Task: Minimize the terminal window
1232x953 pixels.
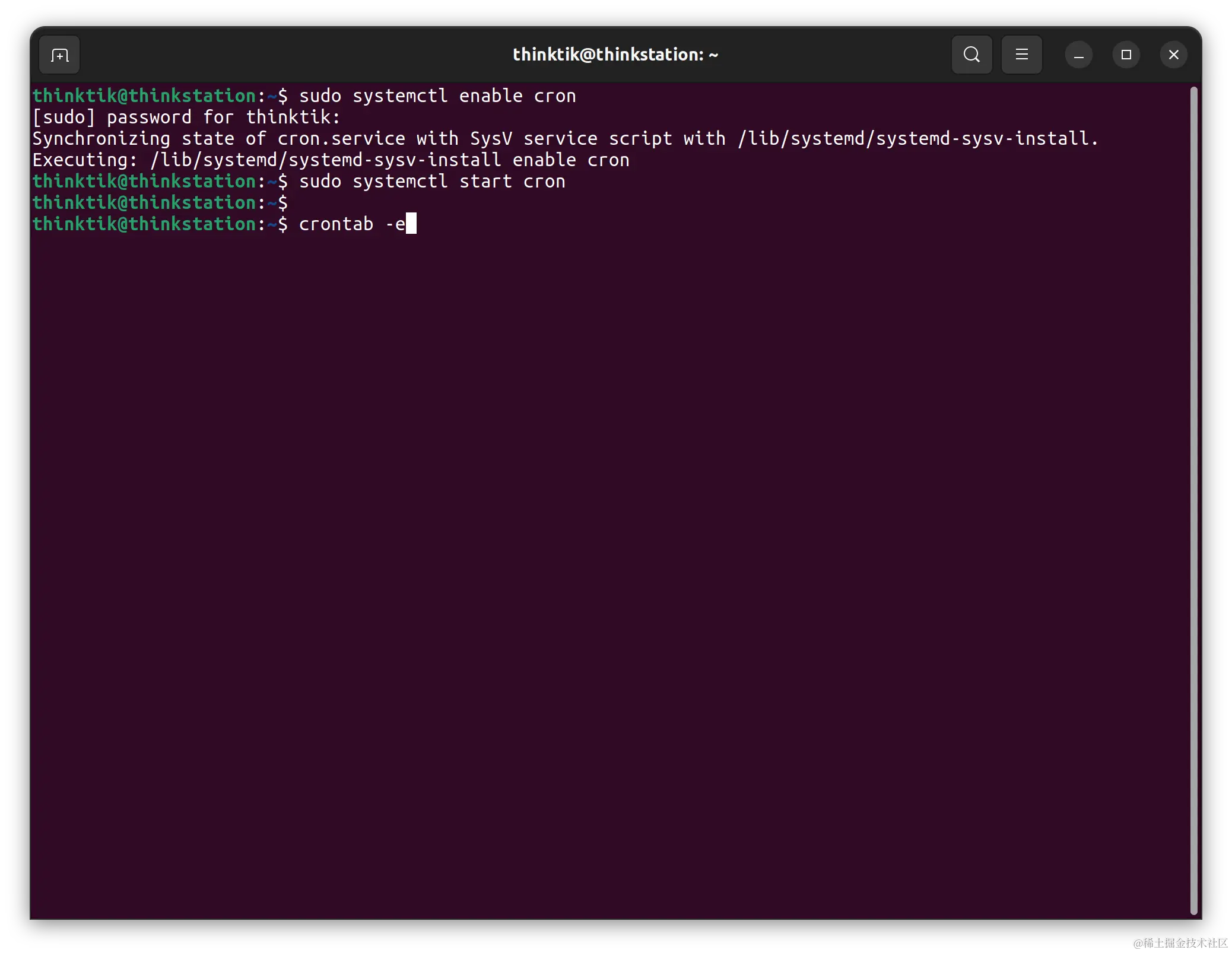Action: pos(1078,55)
